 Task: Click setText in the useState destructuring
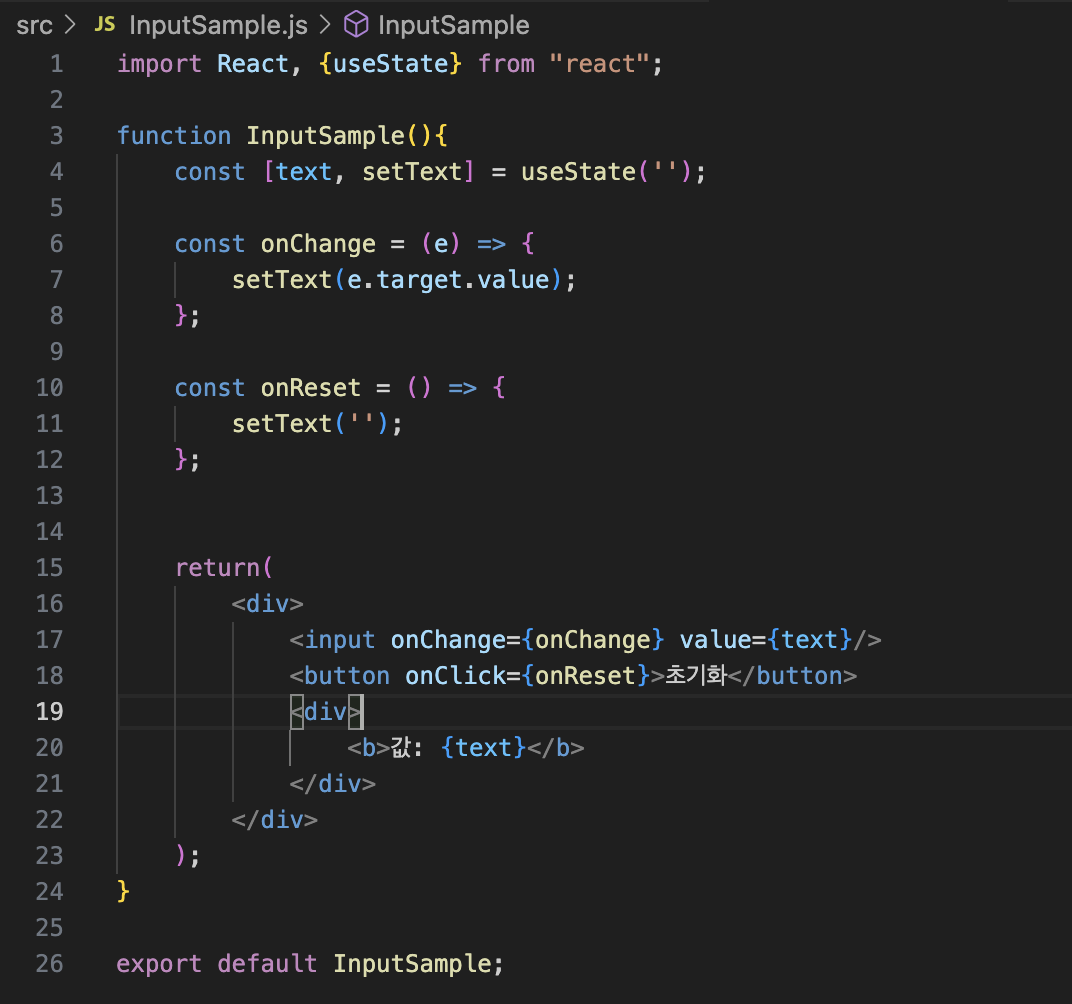tap(412, 172)
